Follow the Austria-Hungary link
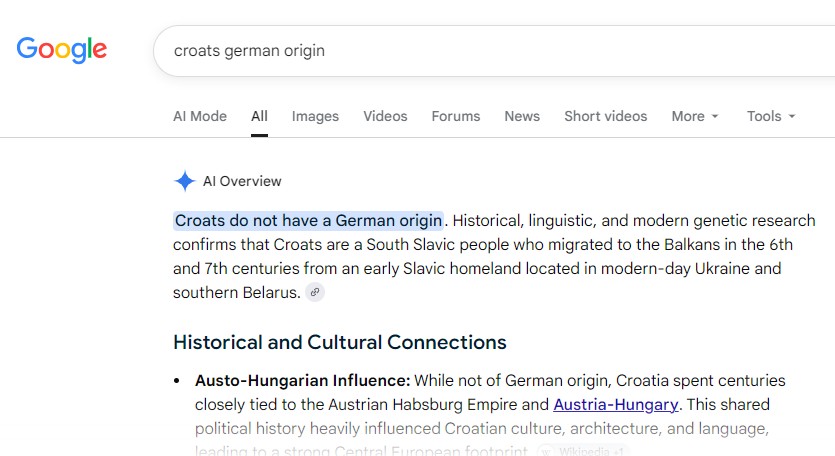The image size is (835, 456). click(616, 404)
